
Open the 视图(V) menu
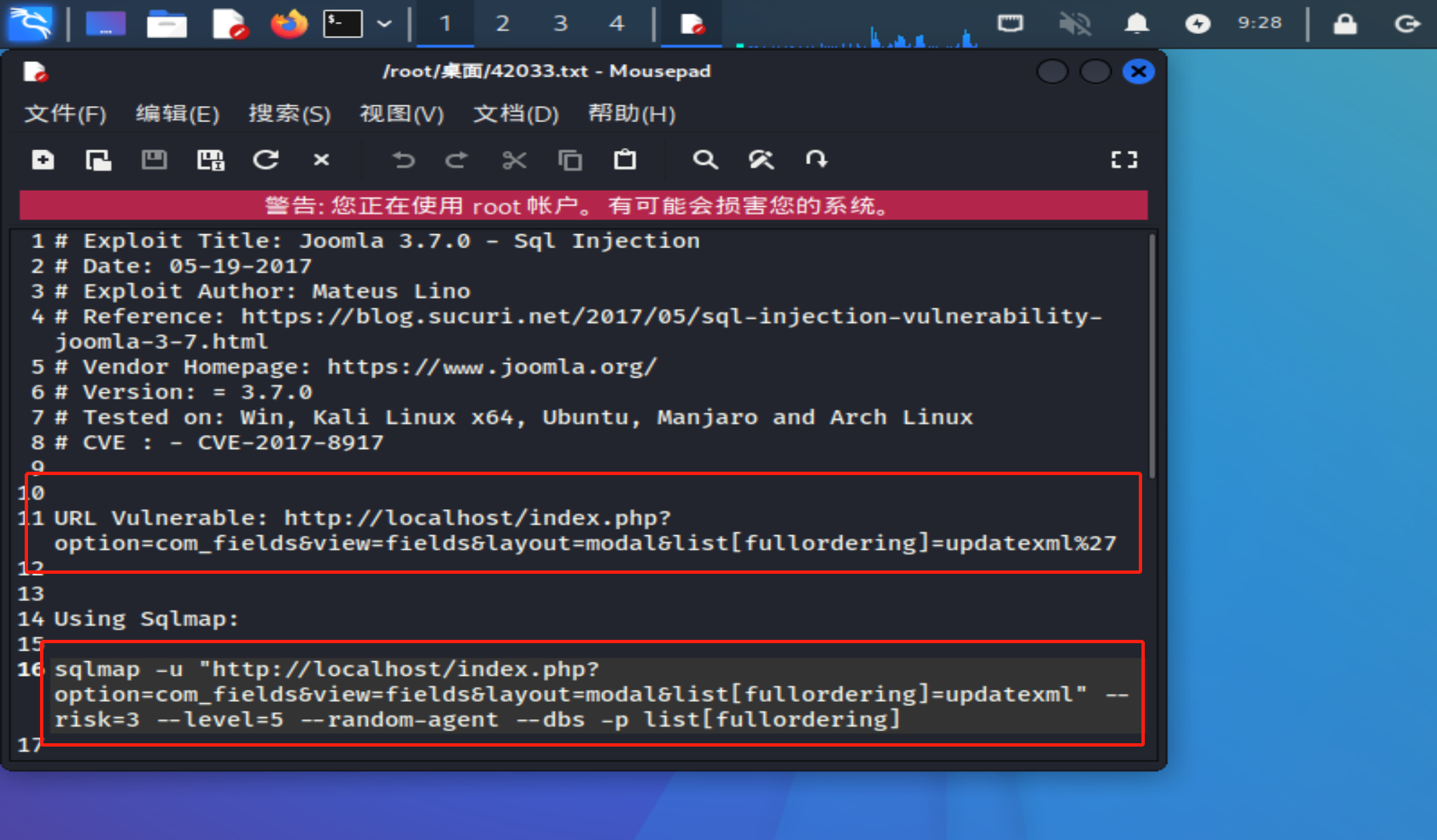402,114
